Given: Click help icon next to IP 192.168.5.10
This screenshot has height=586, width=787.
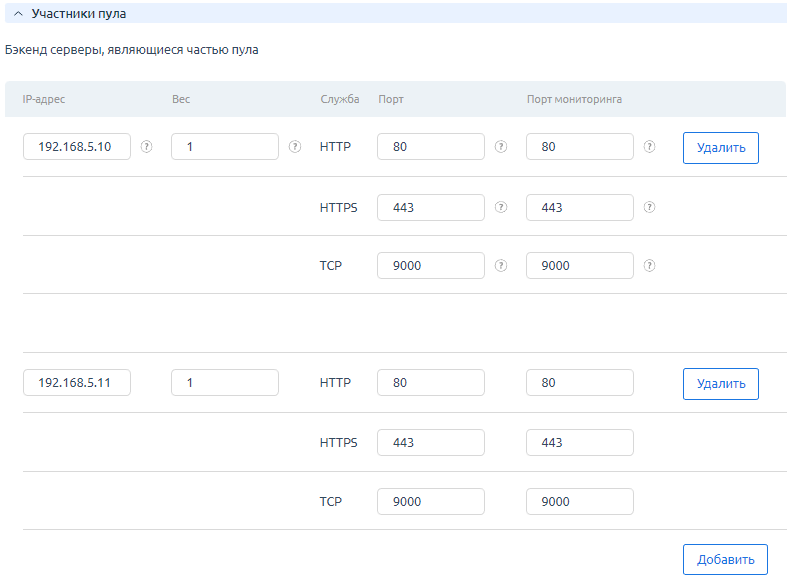Looking at the screenshot, I should click(146, 146).
